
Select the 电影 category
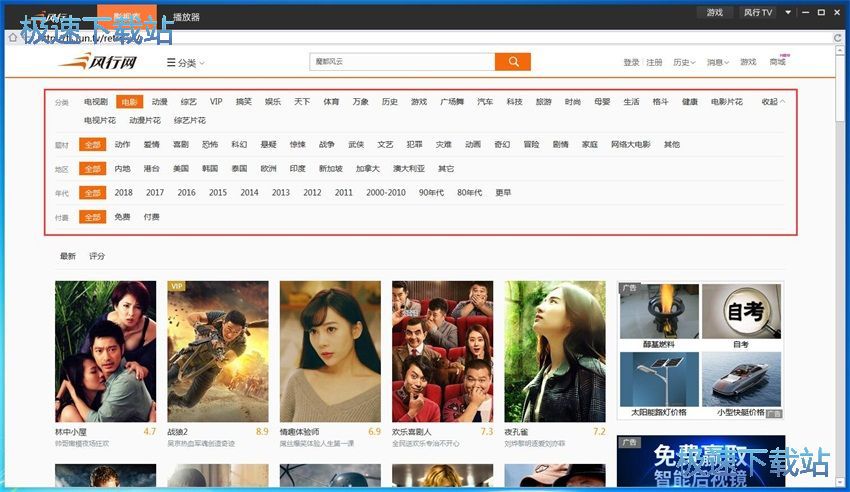pyautogui.click(x=130, y=101)
